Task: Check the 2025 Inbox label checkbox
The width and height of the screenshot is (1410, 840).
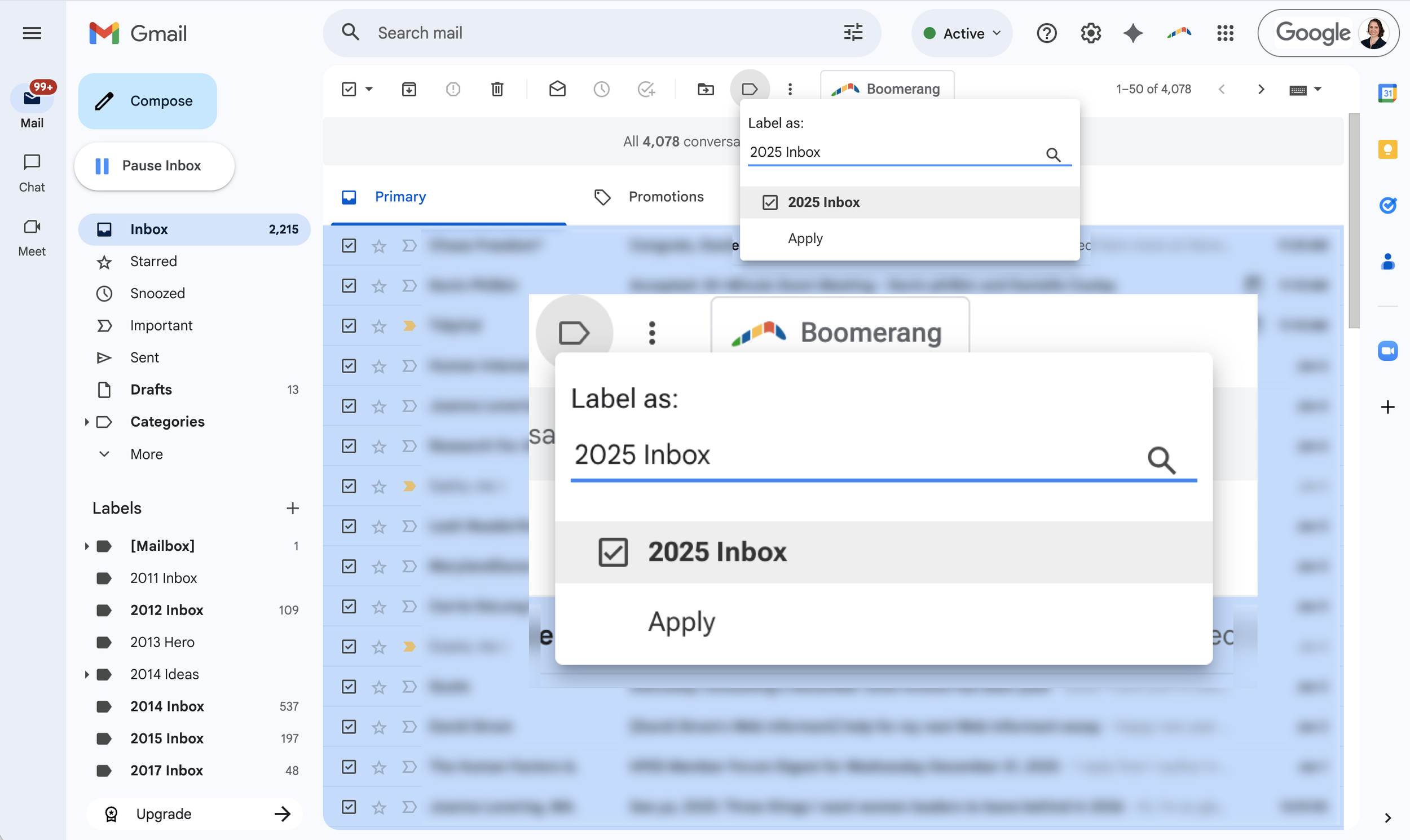Action: 769,202
